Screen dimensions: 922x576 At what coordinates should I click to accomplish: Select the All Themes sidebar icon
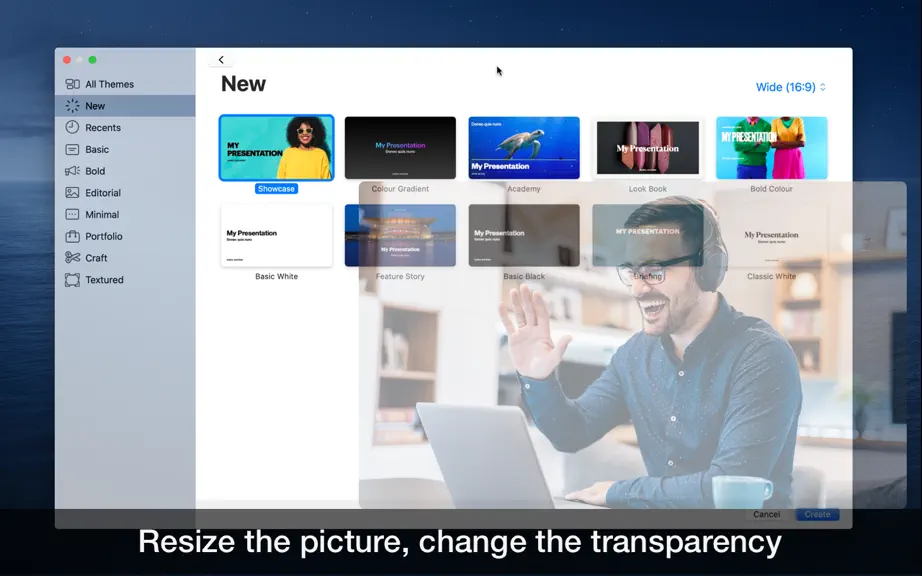pos(72,84)
